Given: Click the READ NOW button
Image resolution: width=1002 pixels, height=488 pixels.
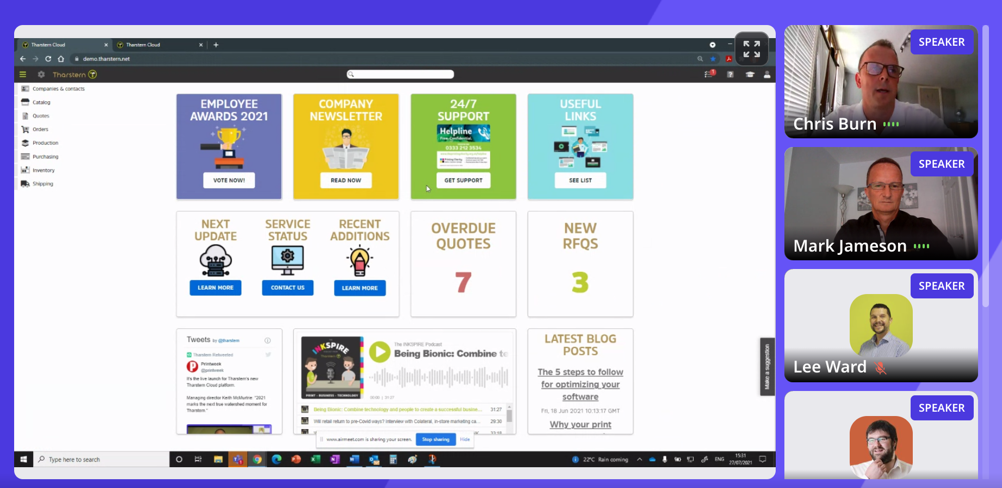Looking at the screenshot, I should (346, 180).
